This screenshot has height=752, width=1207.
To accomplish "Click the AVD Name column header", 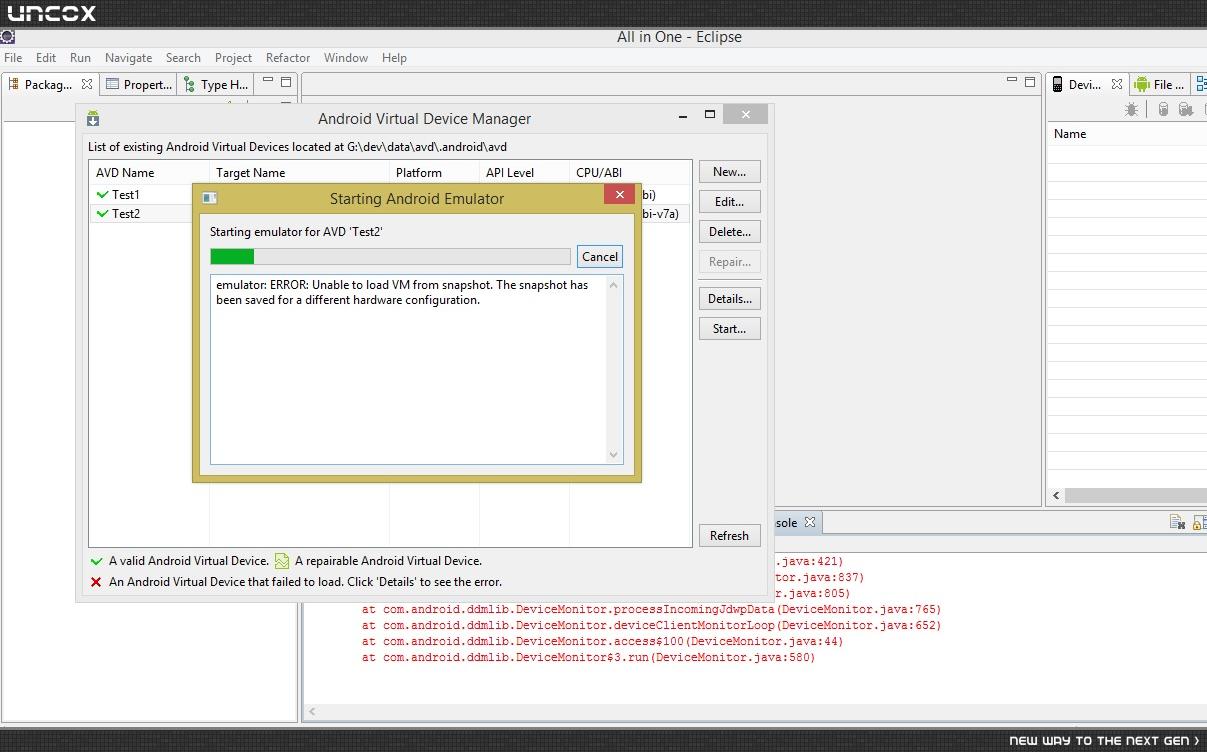I will coord(149,172).
